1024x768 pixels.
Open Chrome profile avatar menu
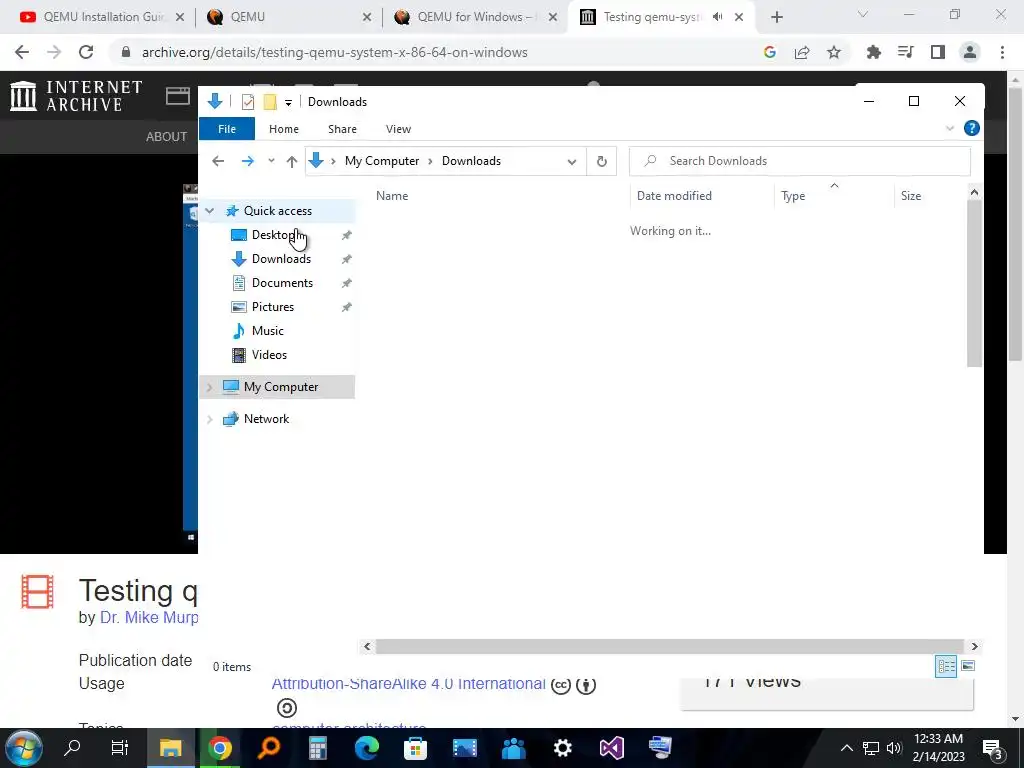pos(970,52)
